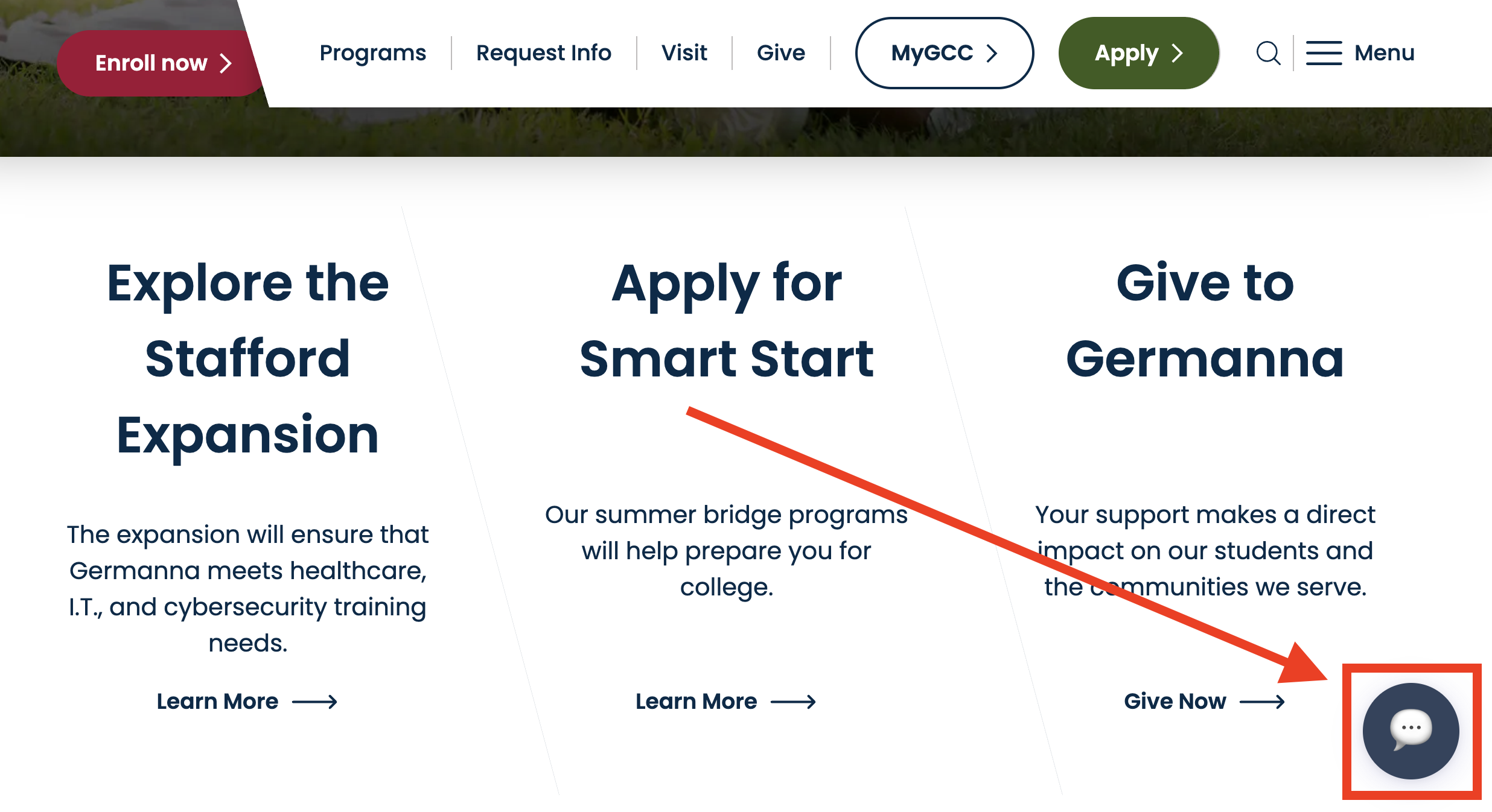Open the Request Info page
The height and width of the screenshot is (812, 1492).
click(543, 53)
